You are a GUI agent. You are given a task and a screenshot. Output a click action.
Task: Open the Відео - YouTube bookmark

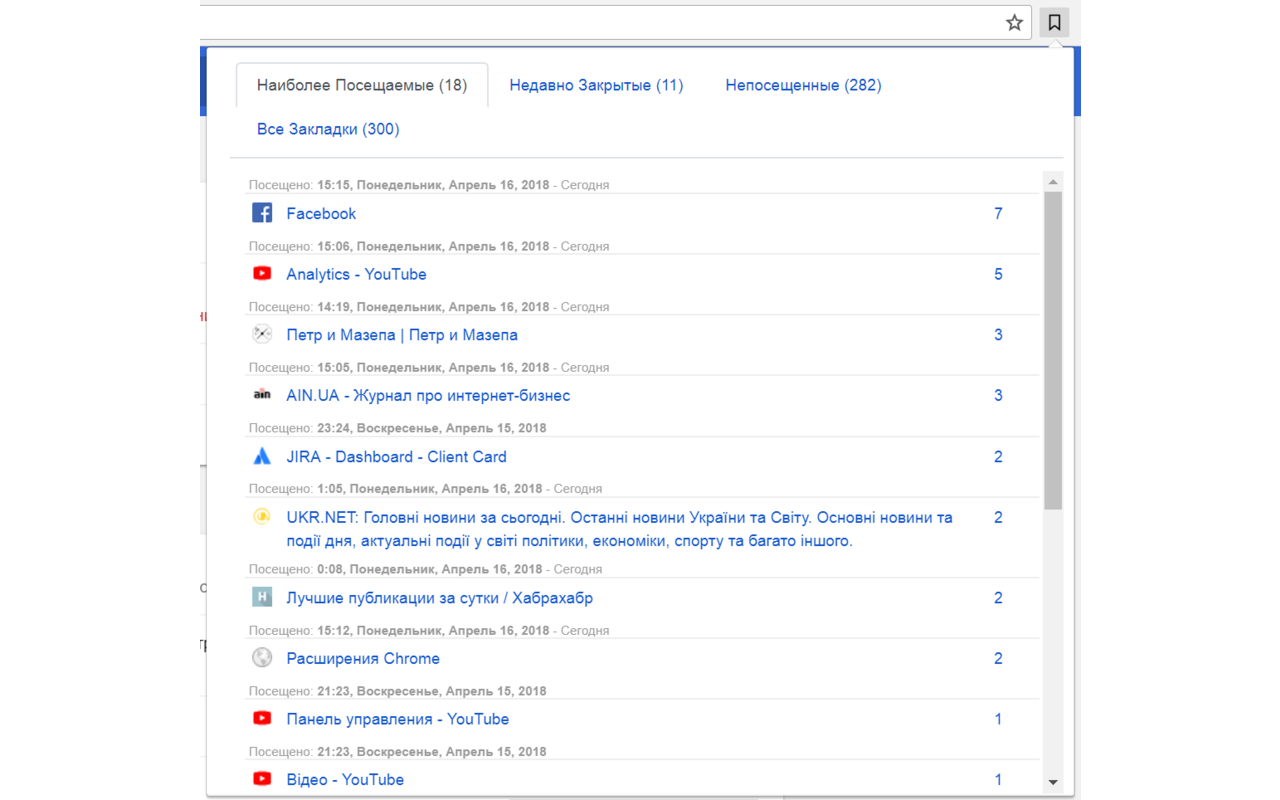pos(345,780)
